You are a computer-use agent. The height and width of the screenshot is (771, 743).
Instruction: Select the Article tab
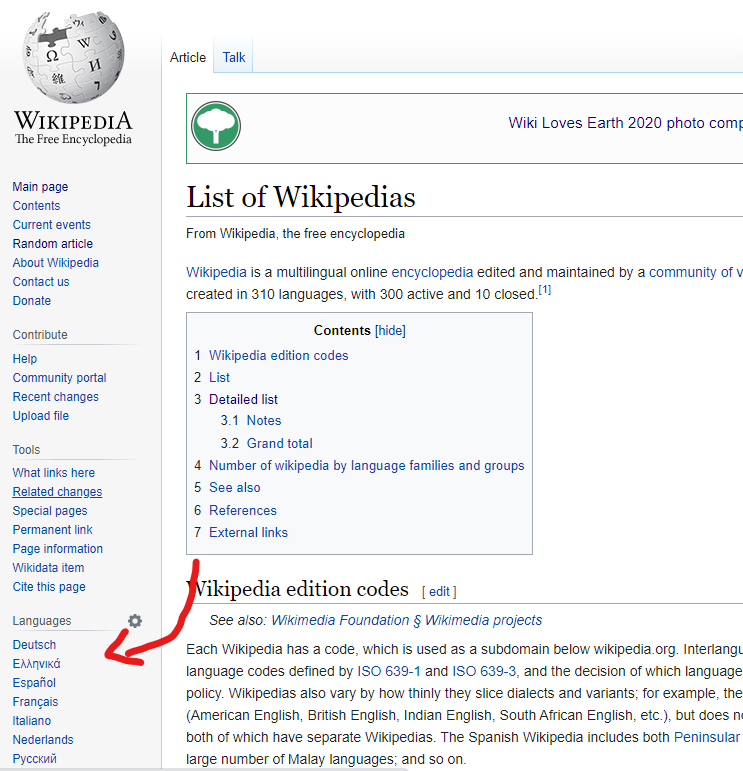[188, 58]
